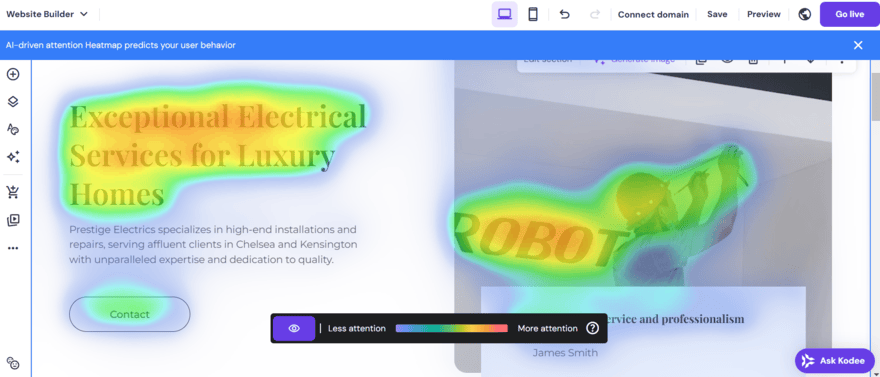Image resolution: width=880 pixels, height=377 pixels.
Task: Undo the last change
Action: (565, 14)
